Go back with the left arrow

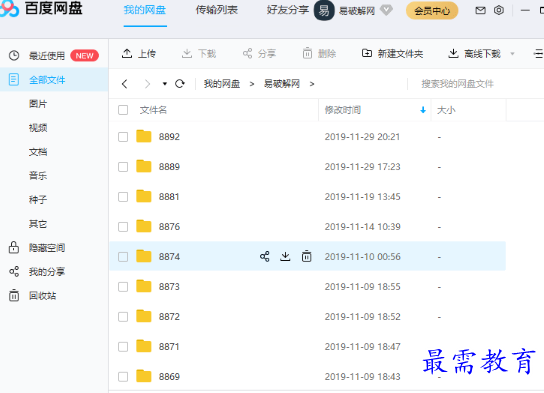125,84
